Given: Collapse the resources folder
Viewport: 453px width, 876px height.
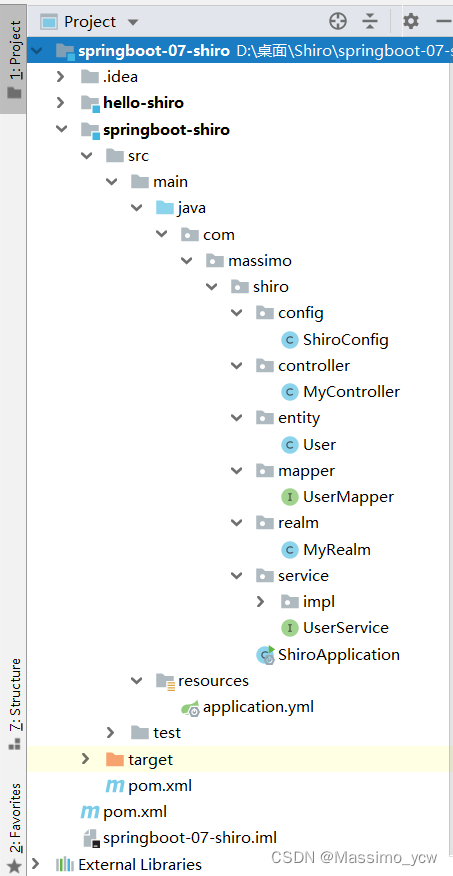Looking at the screenshot, I should point(136,680).
